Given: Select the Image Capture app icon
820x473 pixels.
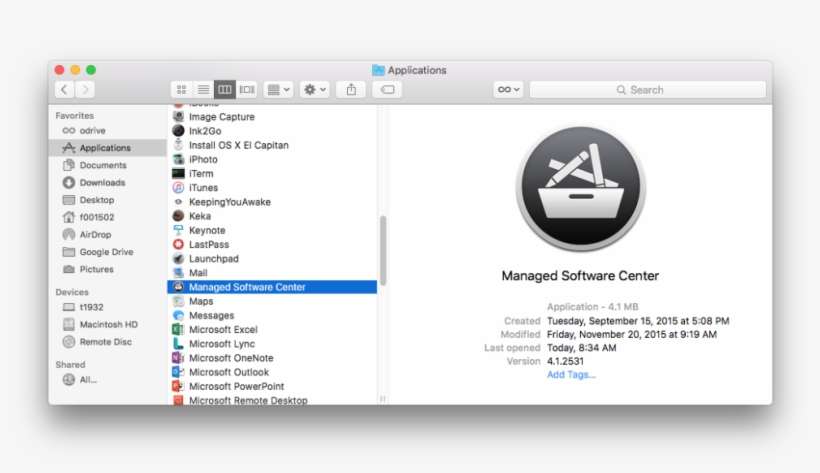Looking at the screenshot, I should click(178, 117).
